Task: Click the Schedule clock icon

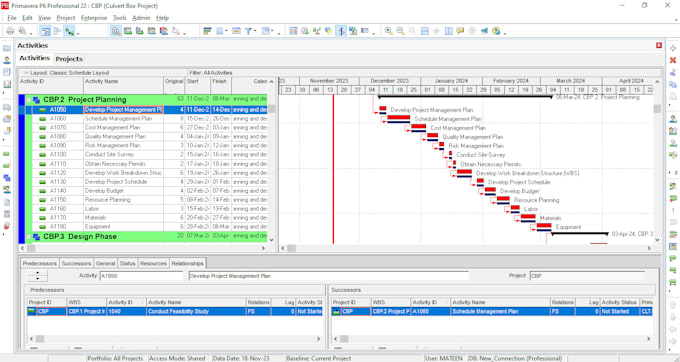Action: point(305,31)
